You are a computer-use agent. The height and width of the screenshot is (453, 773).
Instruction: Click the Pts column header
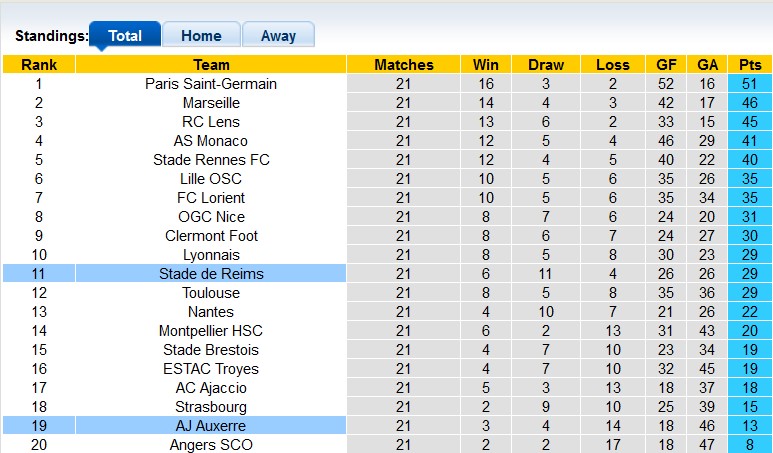click(x=749, y=65)
